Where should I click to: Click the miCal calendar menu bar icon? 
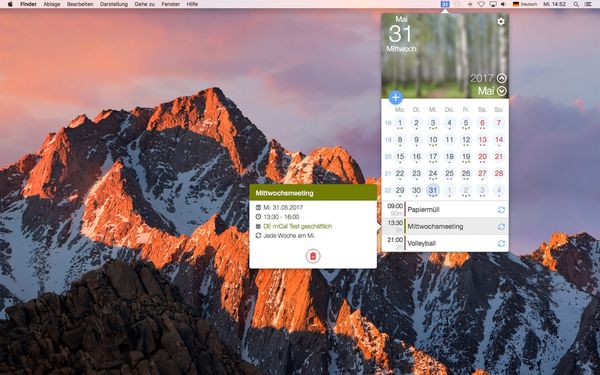[445, 4]
